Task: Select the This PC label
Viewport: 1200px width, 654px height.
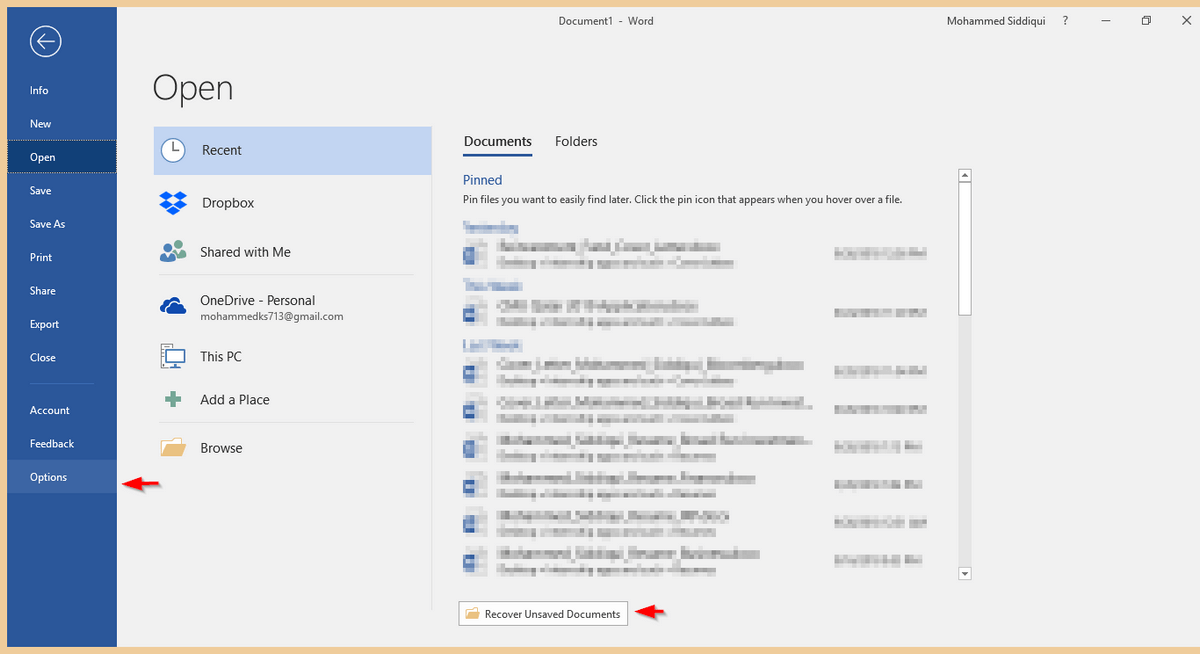Action: (221, 356)
